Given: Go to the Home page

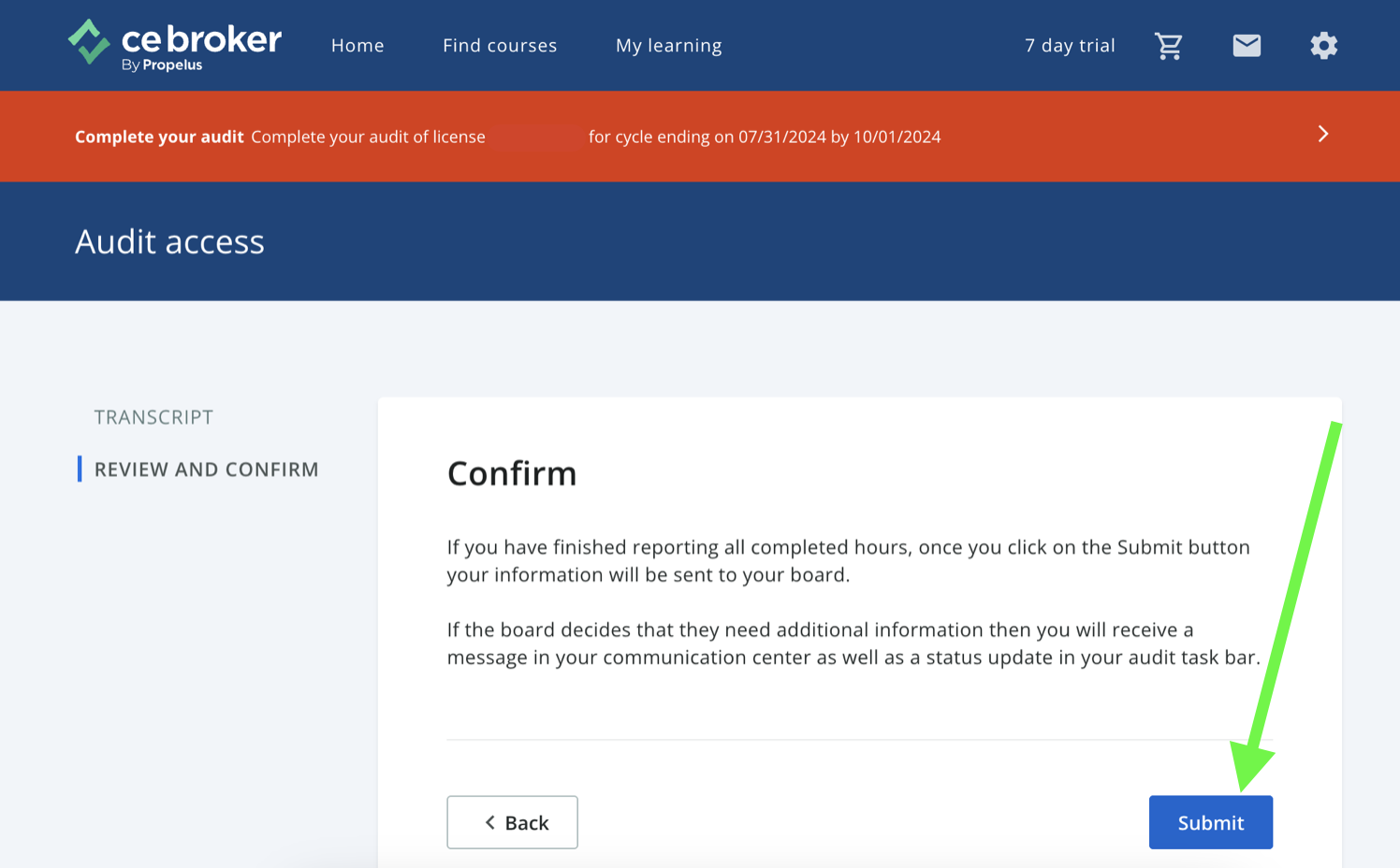Looking at the screenshot, I should tap(357, 46).
